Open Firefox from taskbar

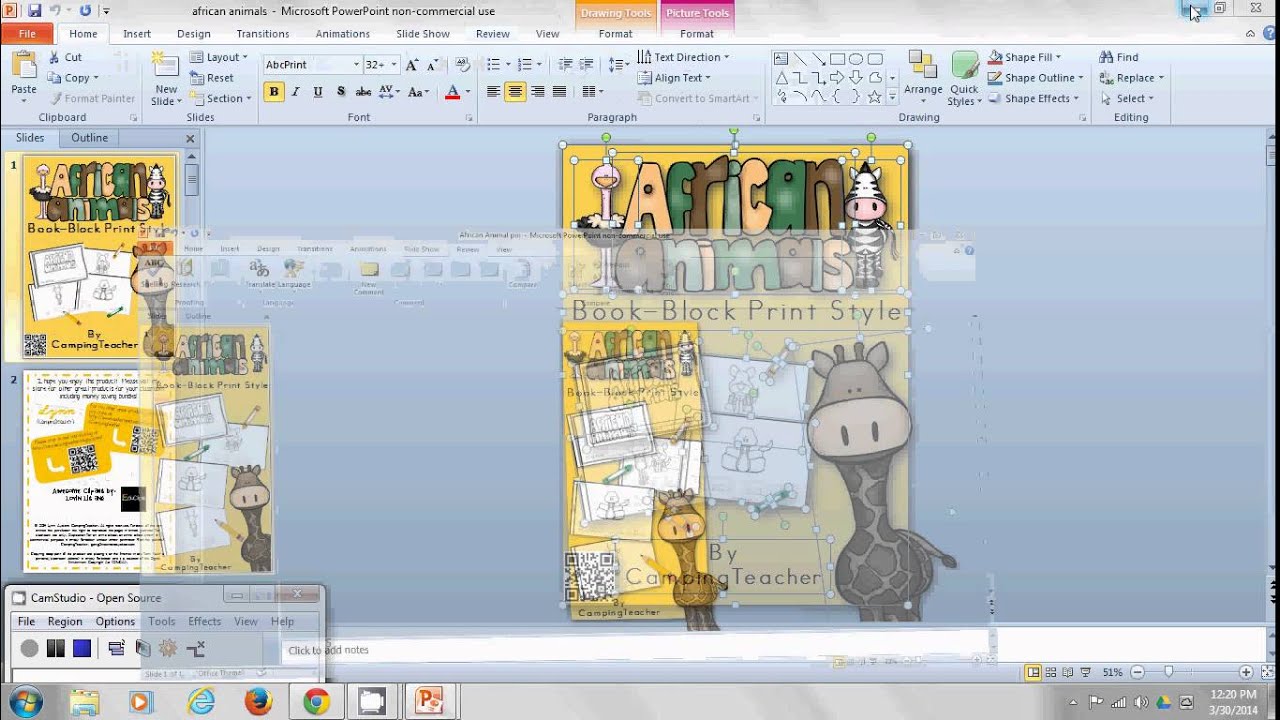coord(258,702)
